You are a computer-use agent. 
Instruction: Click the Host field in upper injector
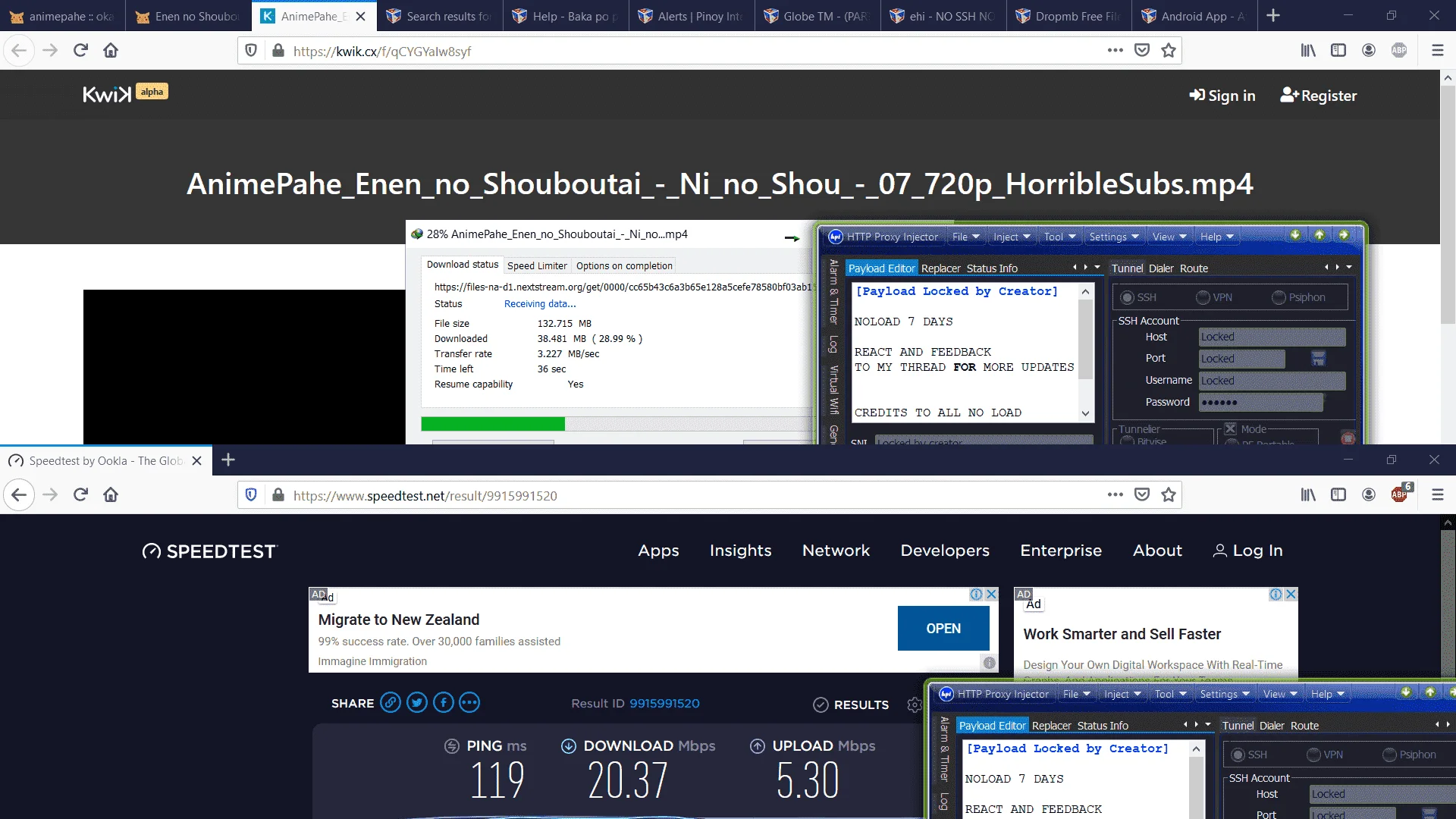1272,337
